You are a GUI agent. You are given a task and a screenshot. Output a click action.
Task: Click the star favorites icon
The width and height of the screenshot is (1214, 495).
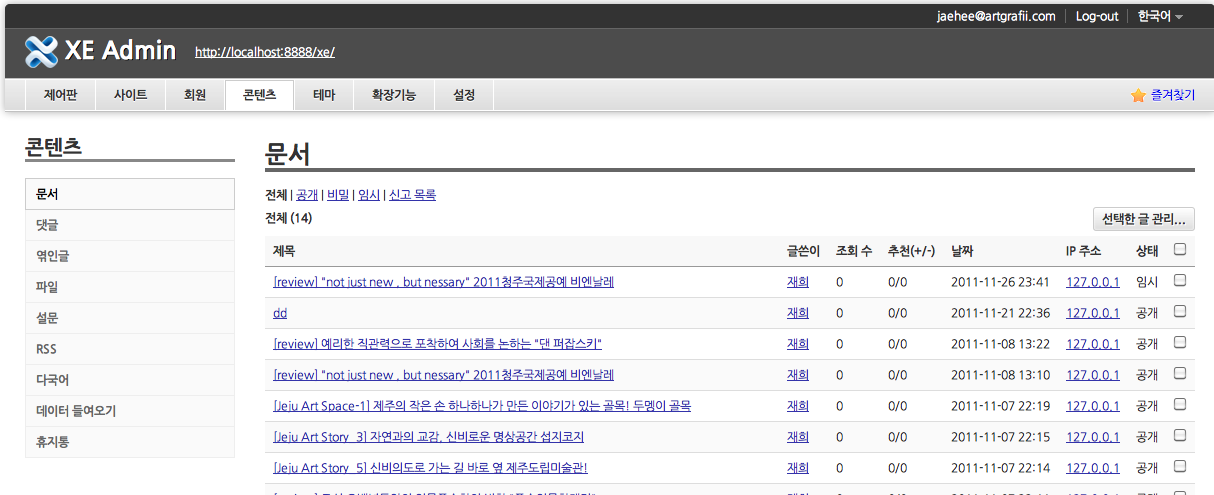(x=1137, y=95)
